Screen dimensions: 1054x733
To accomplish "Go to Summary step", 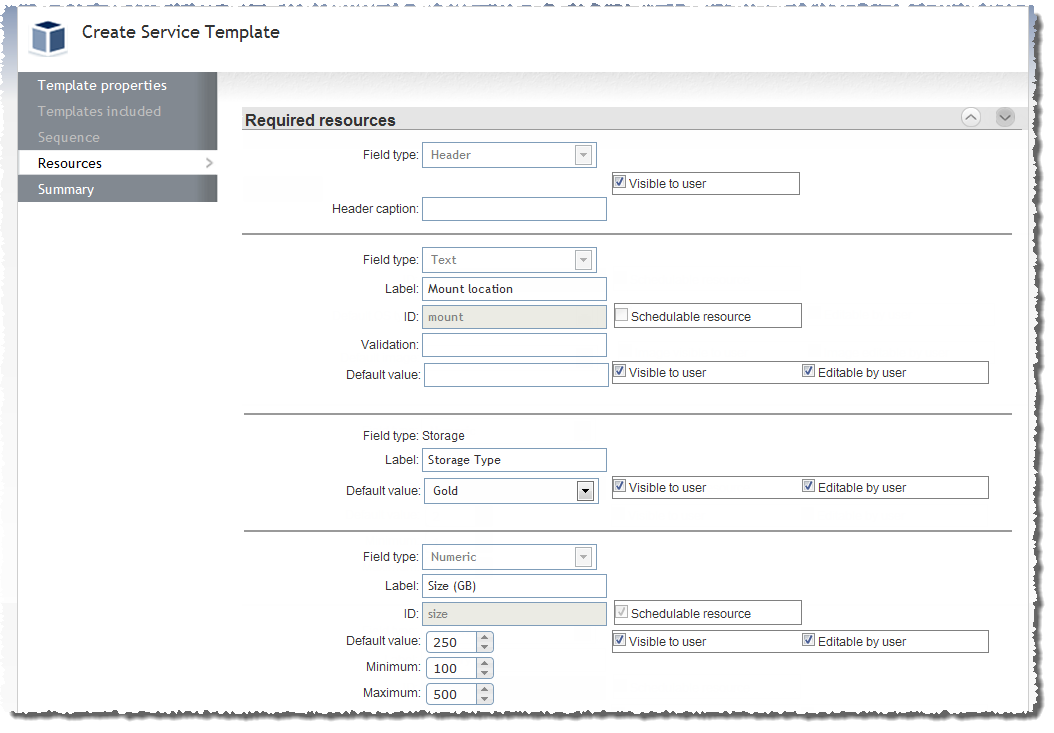I will point(118,189).
